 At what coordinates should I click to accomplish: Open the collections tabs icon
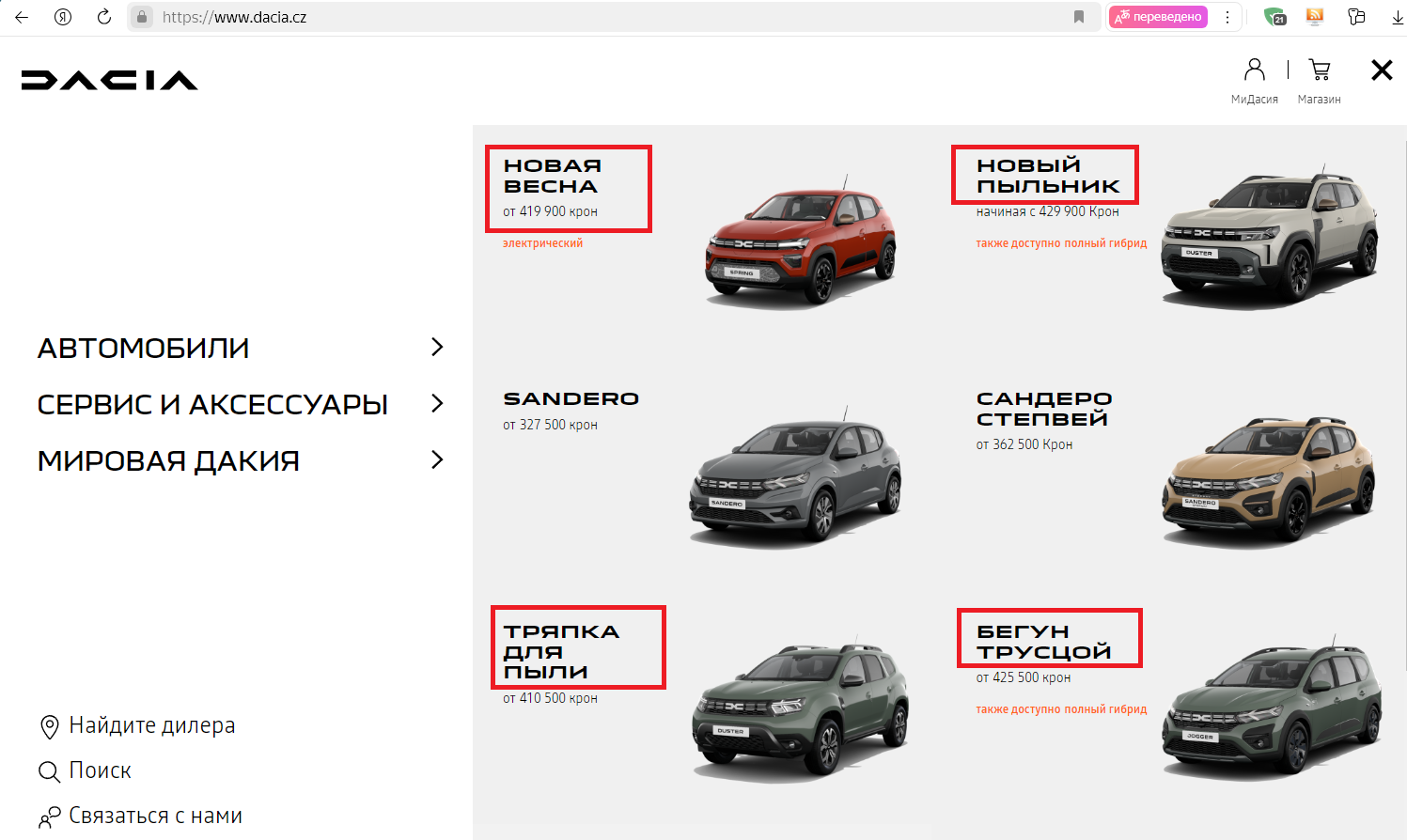click(x=1356, y=17)
